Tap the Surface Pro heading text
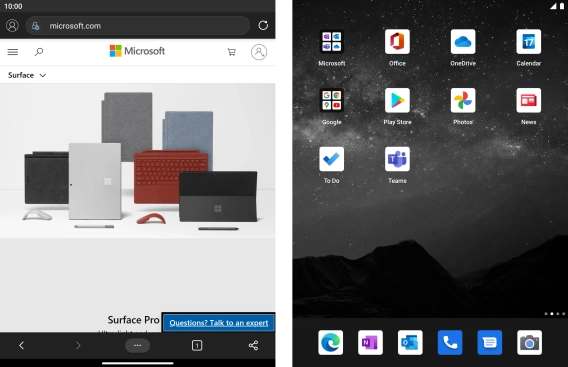Image resolution: width=568 pixels, height=367 pixels. [x=133, y=320]
